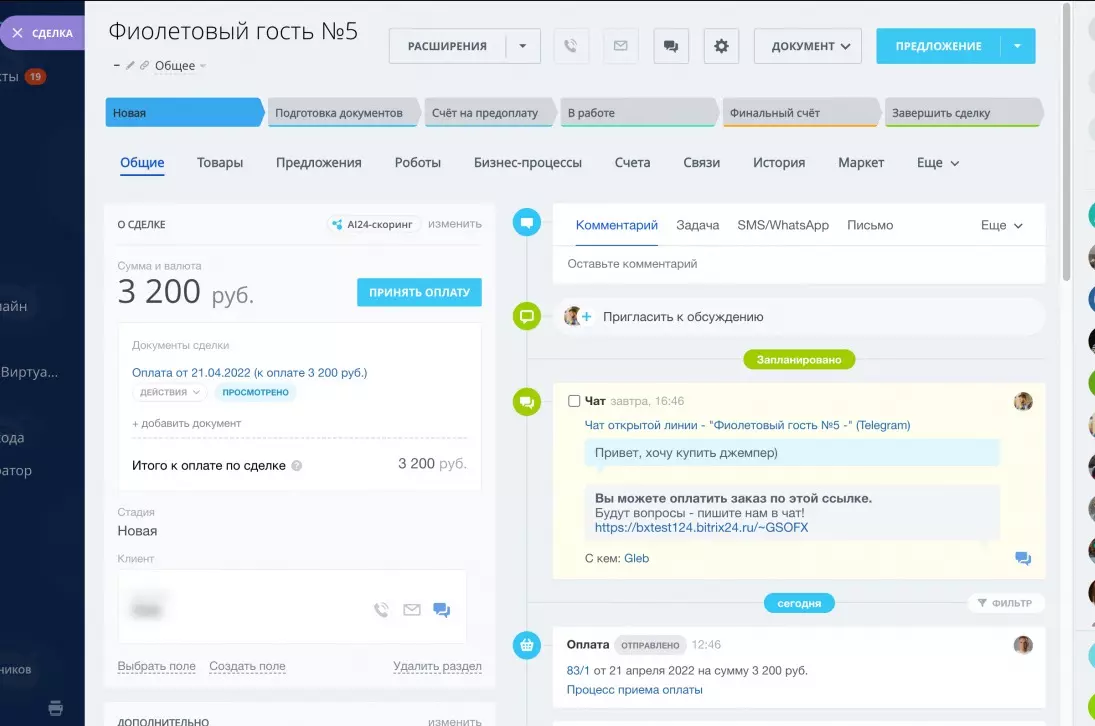Switch to the Товары tab
The image size is (1095, 726).
(220, 163)
